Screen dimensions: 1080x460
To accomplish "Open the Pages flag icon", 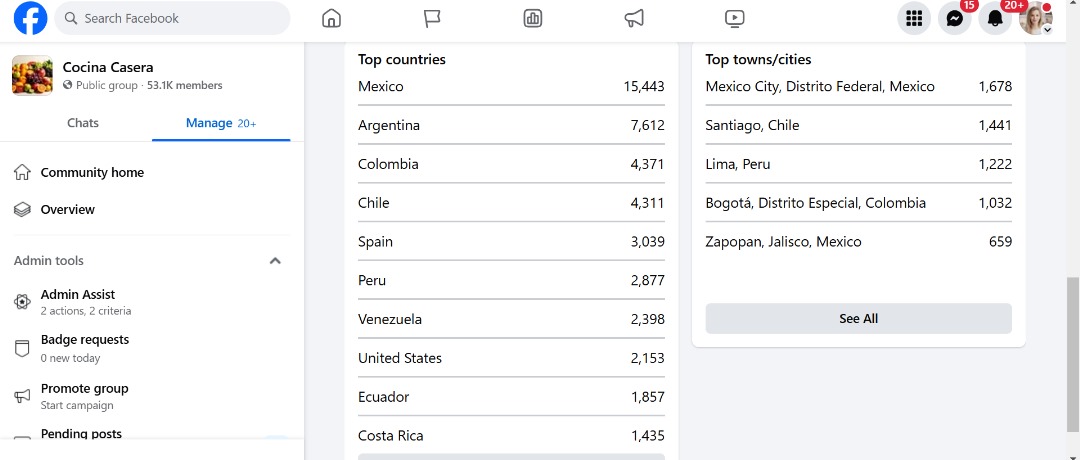I will click(432, 18).
